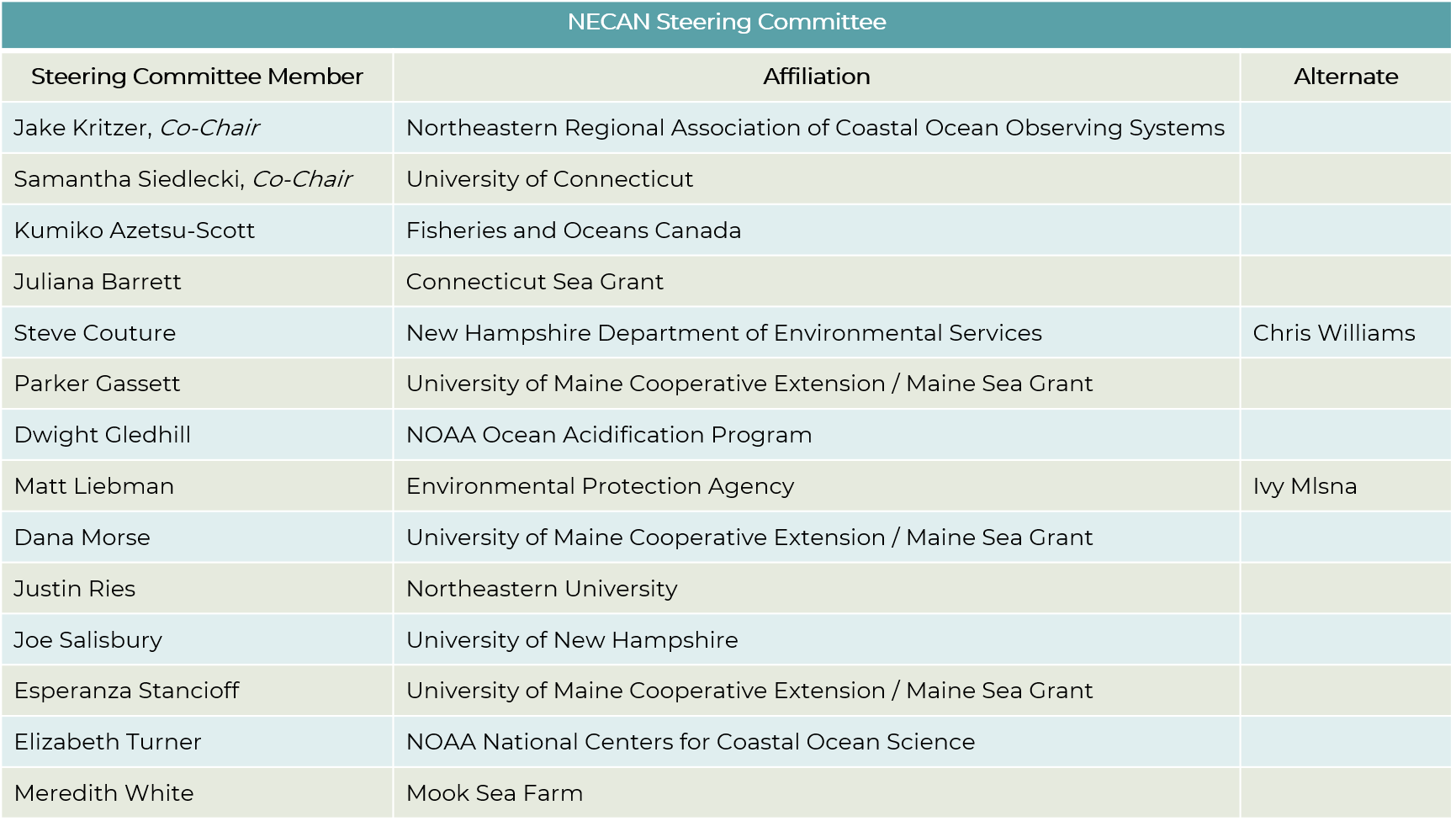Click the Jake Kritzer, Co-Chair cell
1456x821 pixels.
pos(197,128)
